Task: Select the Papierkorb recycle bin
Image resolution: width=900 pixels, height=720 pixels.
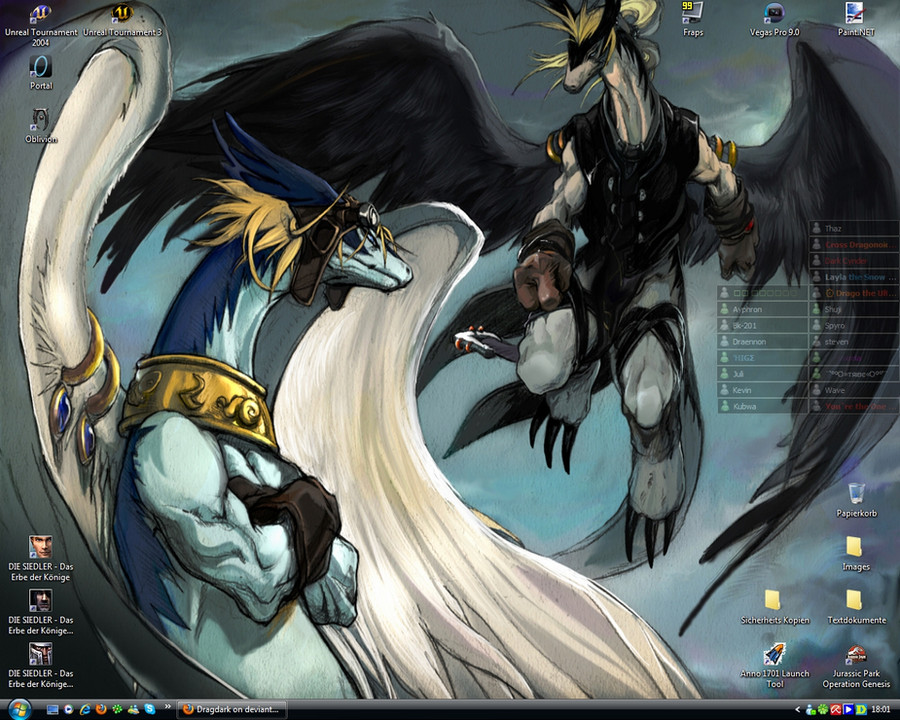Action: [856, 500]
